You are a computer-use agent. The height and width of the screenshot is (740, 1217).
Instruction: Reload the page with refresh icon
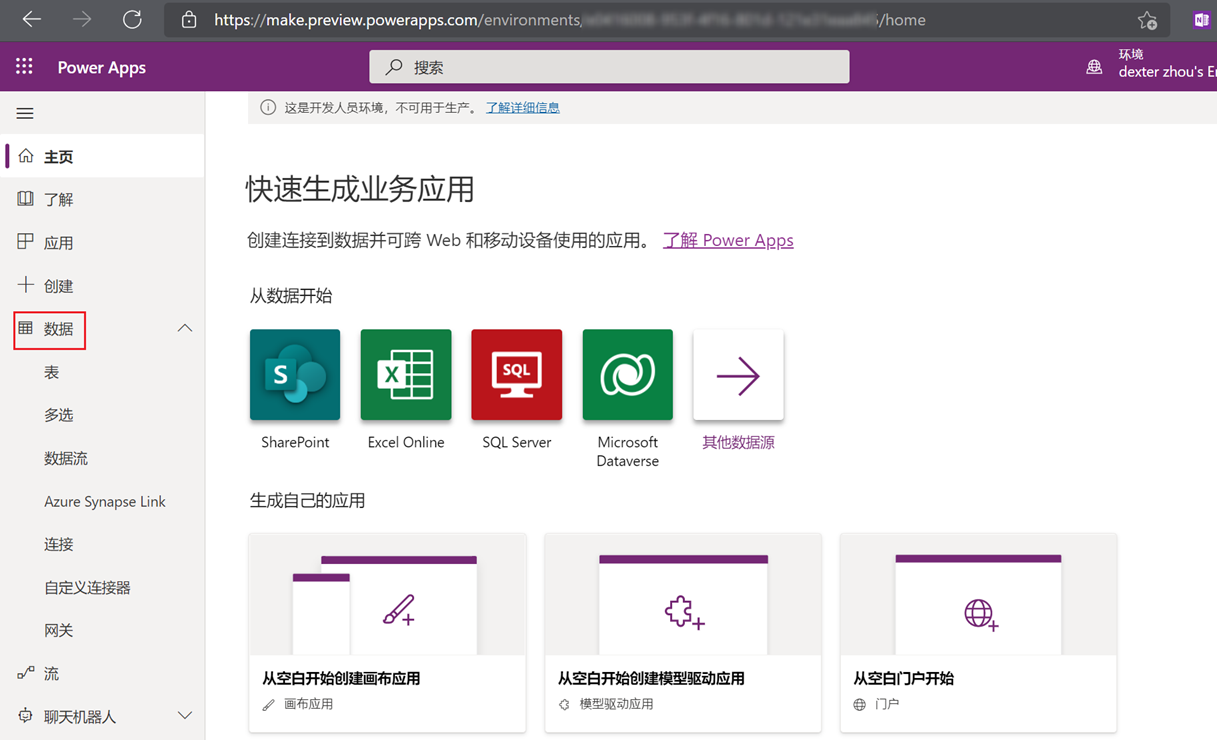132,19
